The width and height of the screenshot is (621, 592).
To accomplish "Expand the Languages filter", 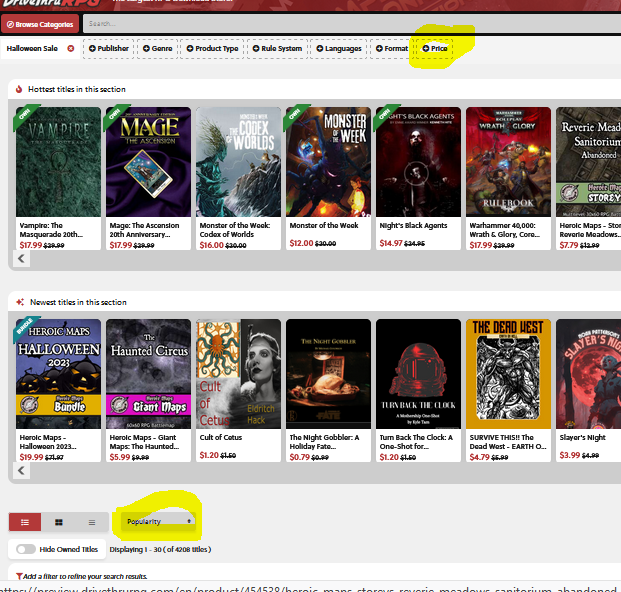I will (x=339, y=48).
